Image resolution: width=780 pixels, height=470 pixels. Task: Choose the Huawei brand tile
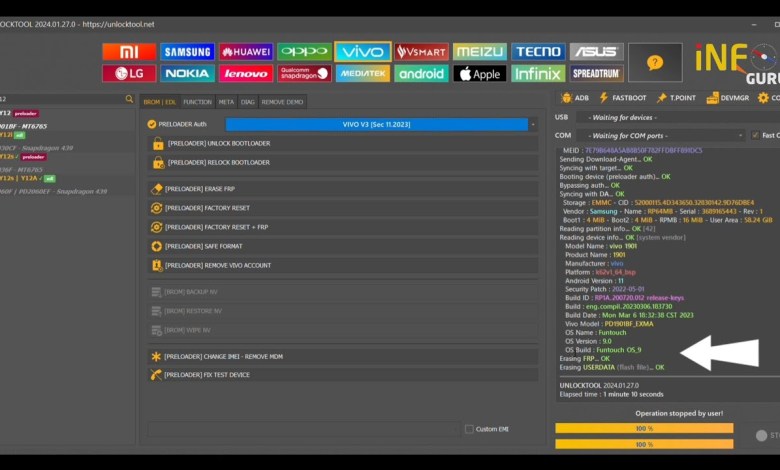246,52
